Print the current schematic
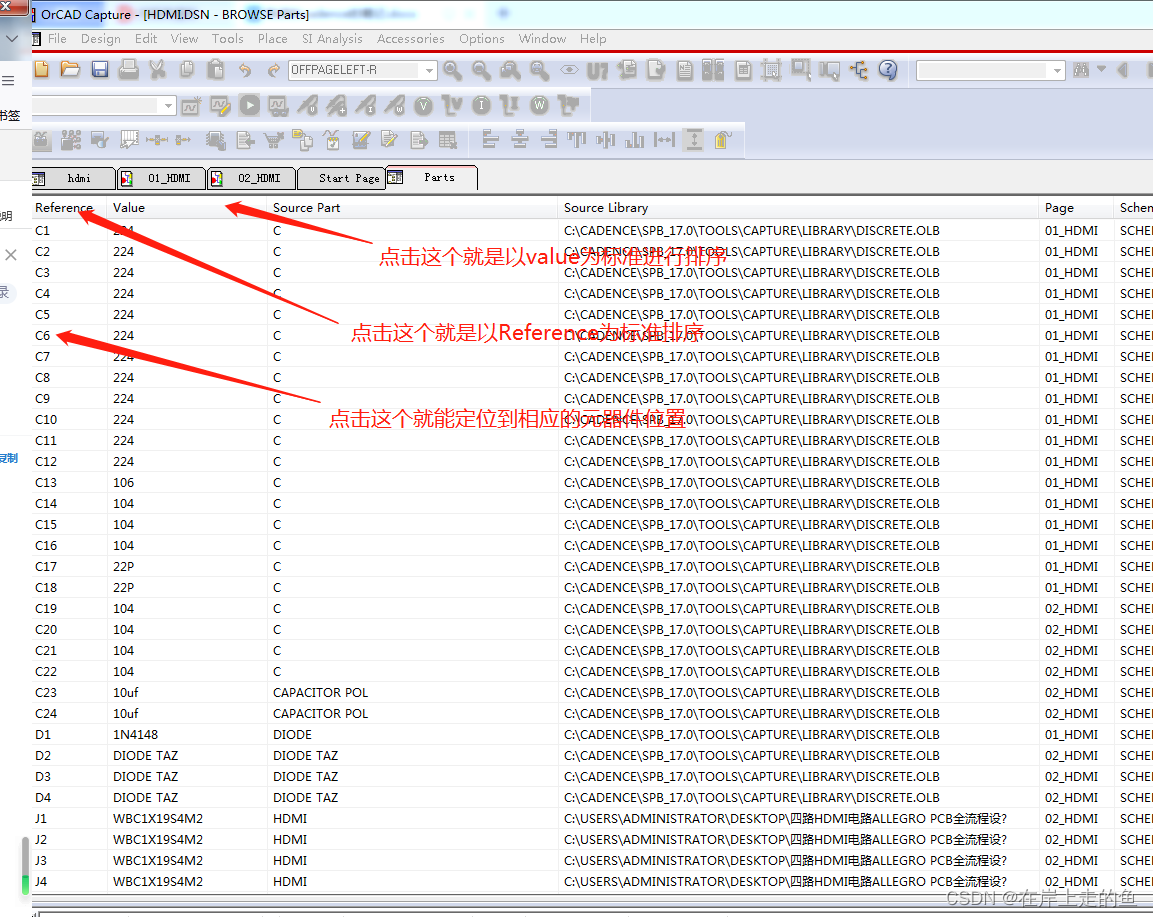The width and height of the screenshot is (1153, 917). pyautogui.click(x=127, y=70)
